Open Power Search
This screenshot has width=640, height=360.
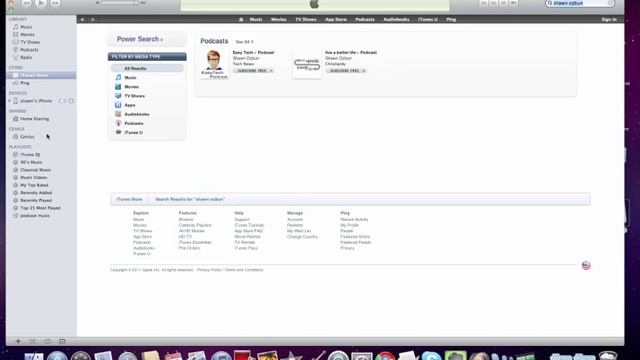pyautogui.click(x=140, y=39)
